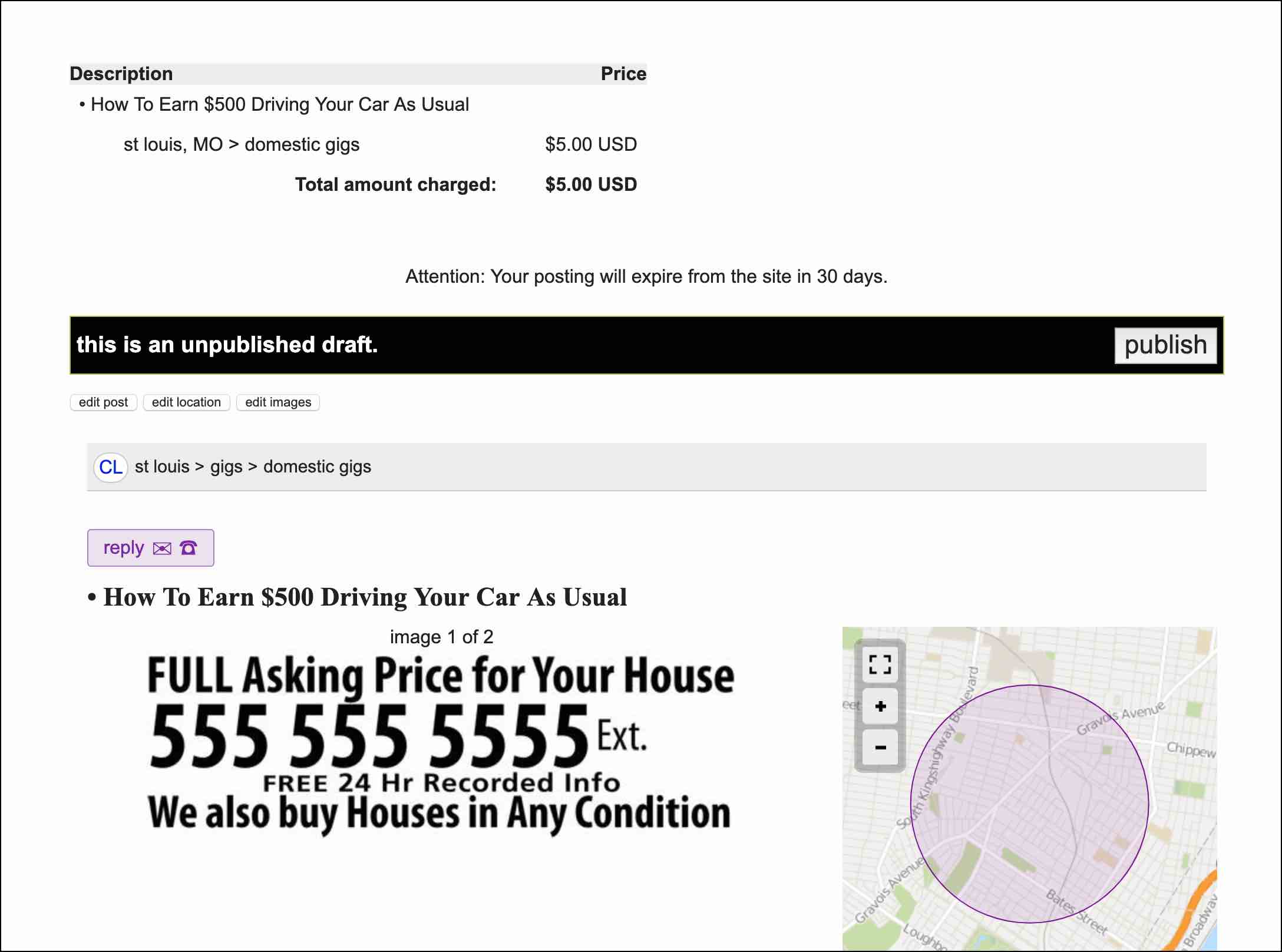
Task: Go to the st louis breadcrumb
Action: [x=162, y=467]
